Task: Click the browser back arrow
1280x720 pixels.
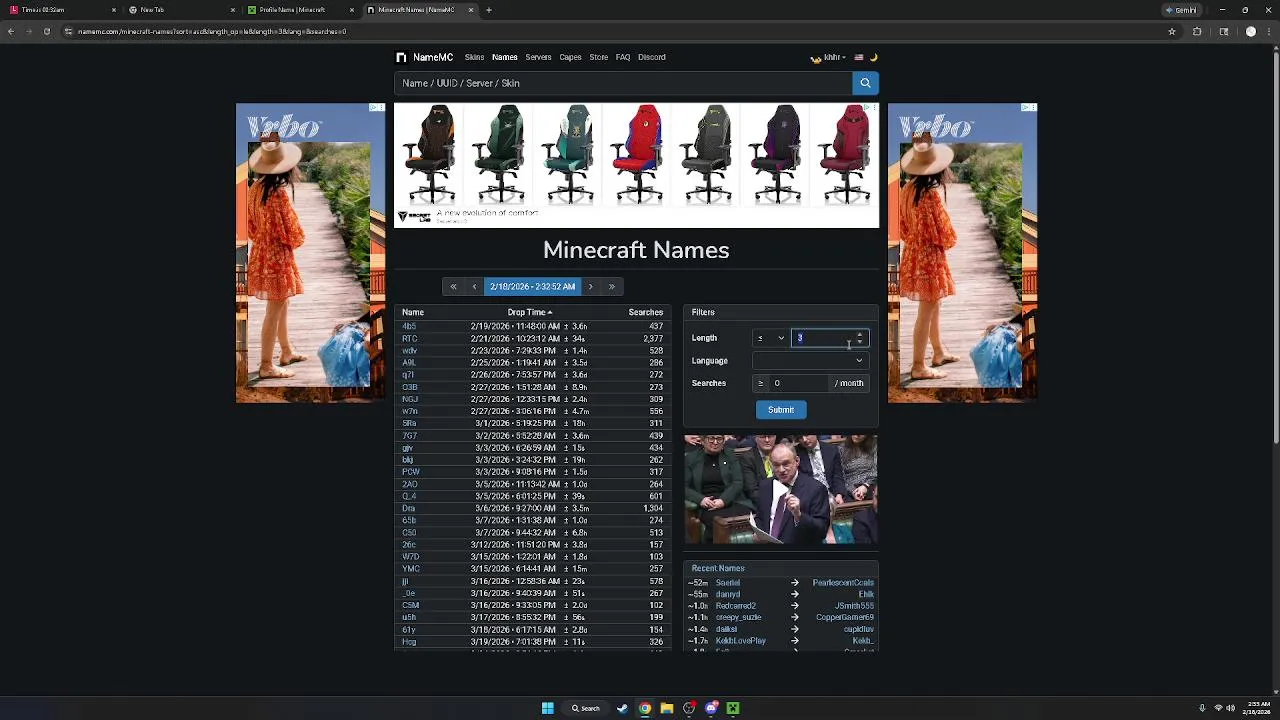Action: pyautogui.click(x=11, y=31)
